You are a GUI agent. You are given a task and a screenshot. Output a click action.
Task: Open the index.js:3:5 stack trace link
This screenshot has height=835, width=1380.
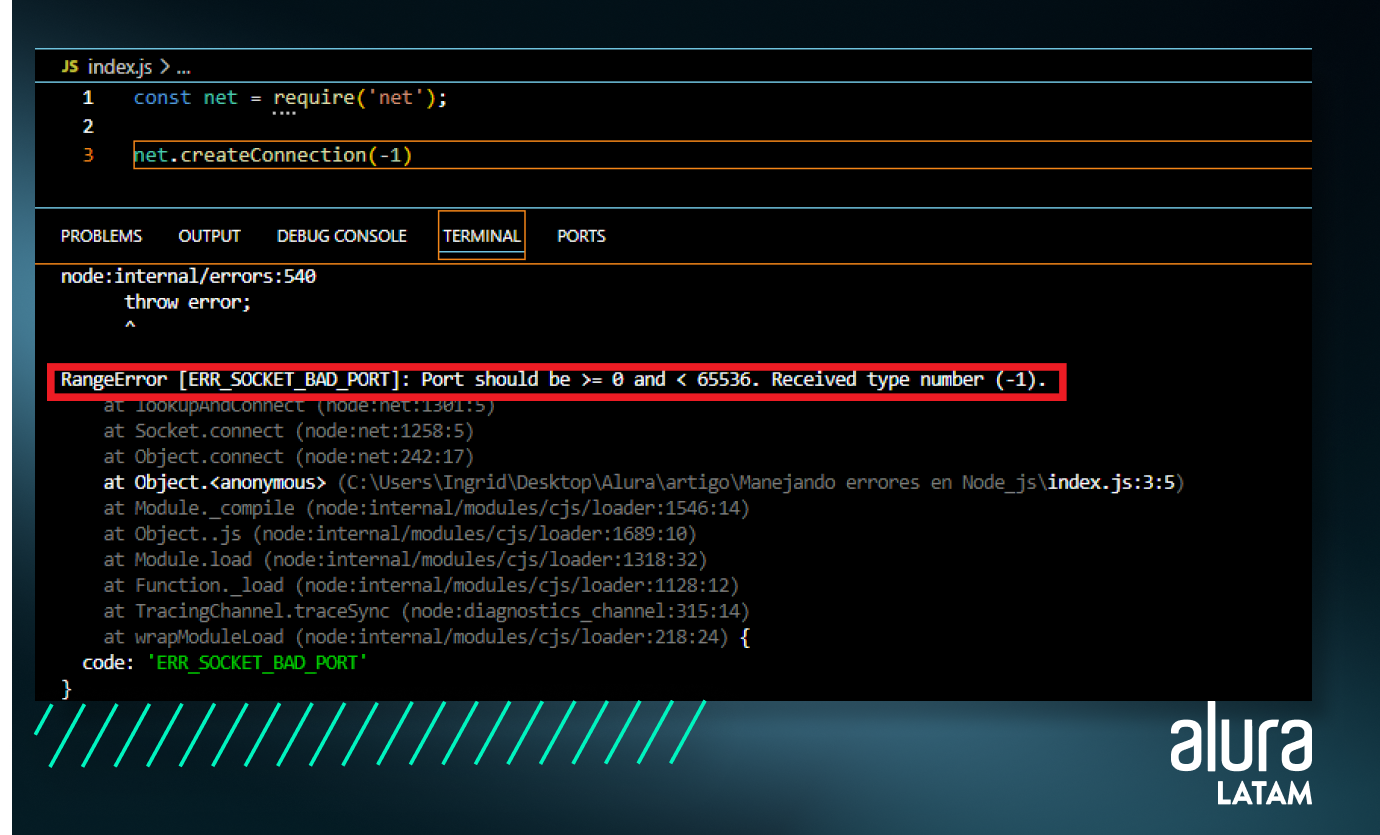pyautogui.click(x=1111, y=482)
